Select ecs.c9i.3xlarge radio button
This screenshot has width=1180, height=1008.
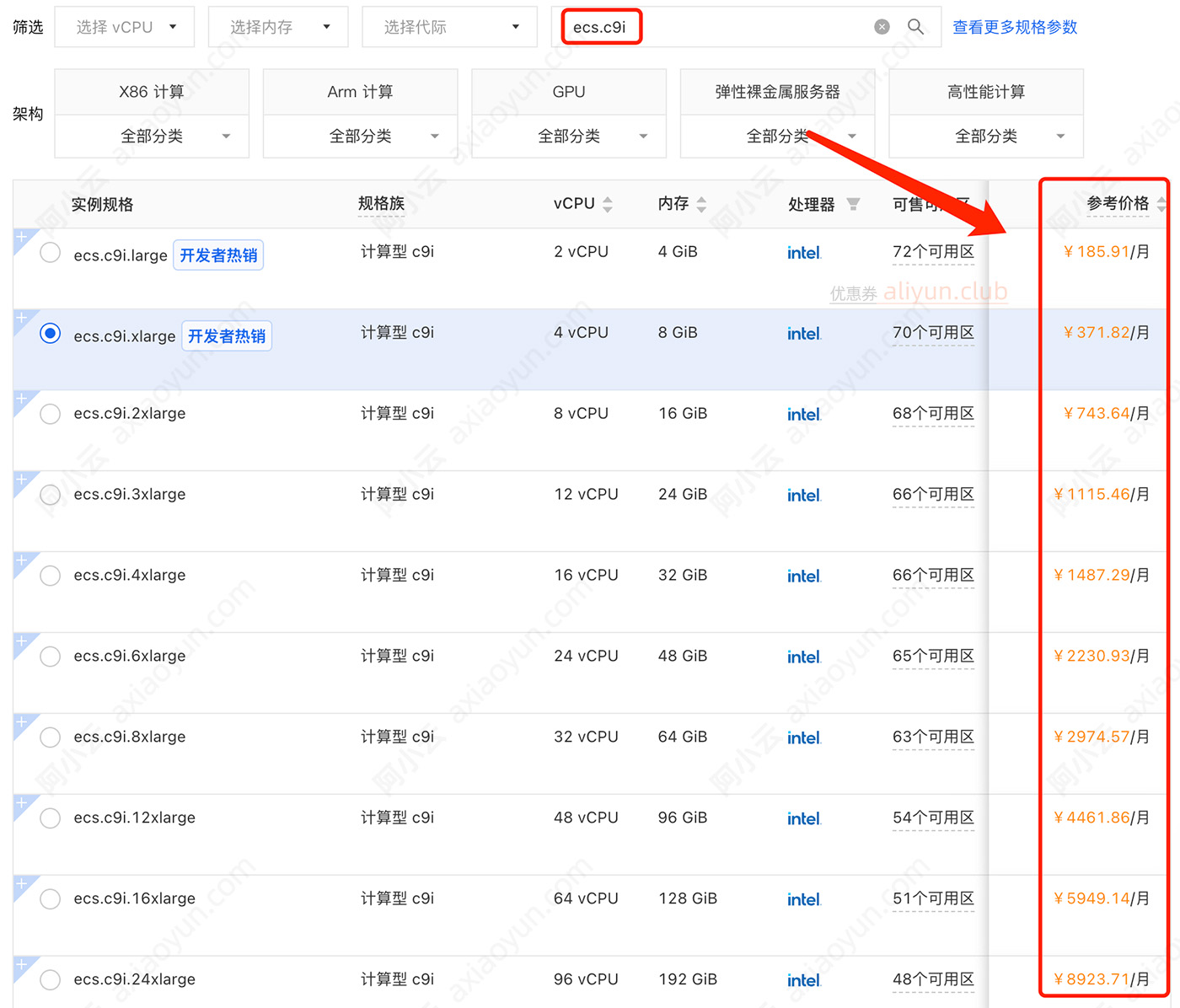tap(51, 495)
